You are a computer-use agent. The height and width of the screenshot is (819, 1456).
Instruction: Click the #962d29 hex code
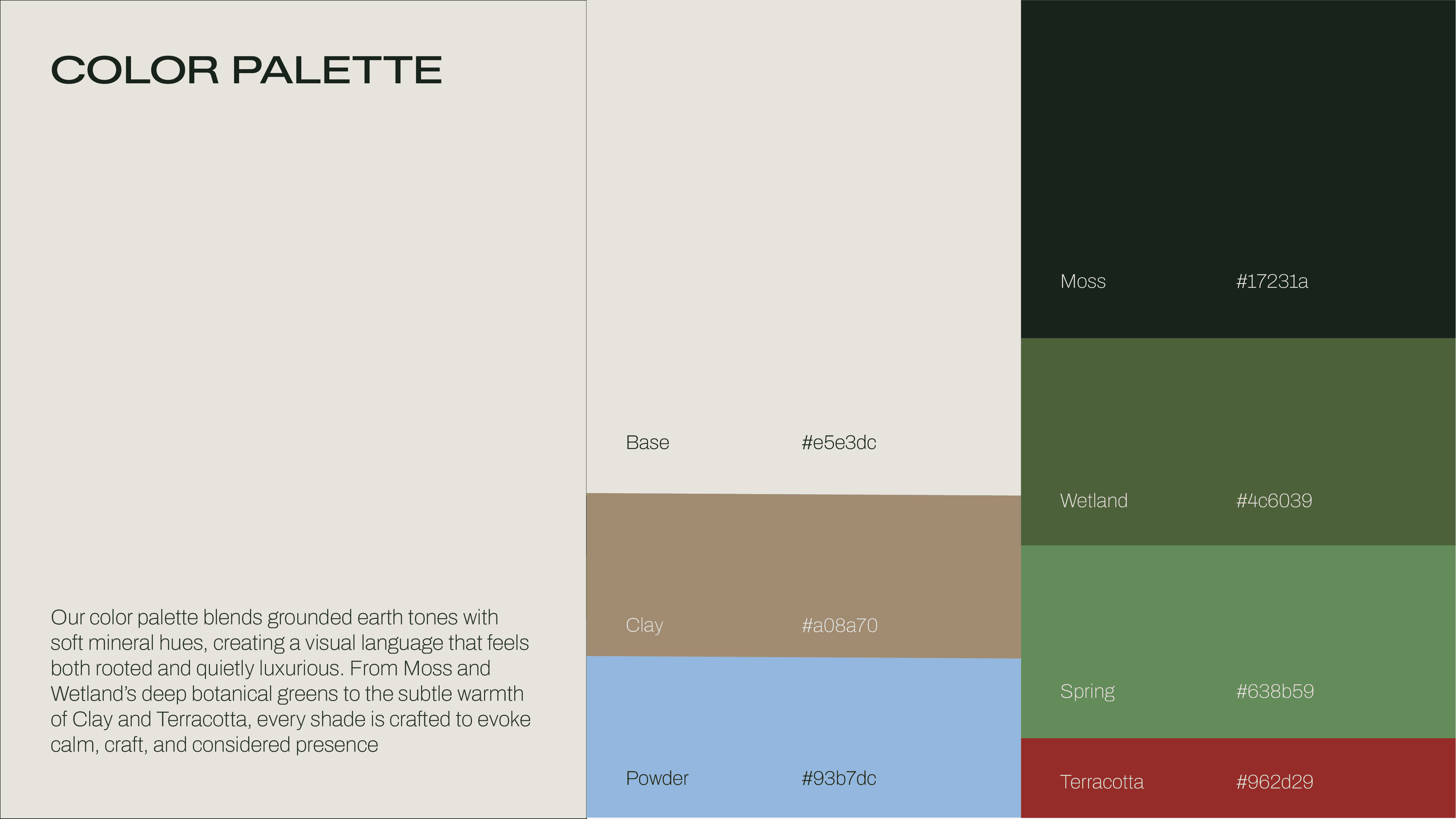1274,782
